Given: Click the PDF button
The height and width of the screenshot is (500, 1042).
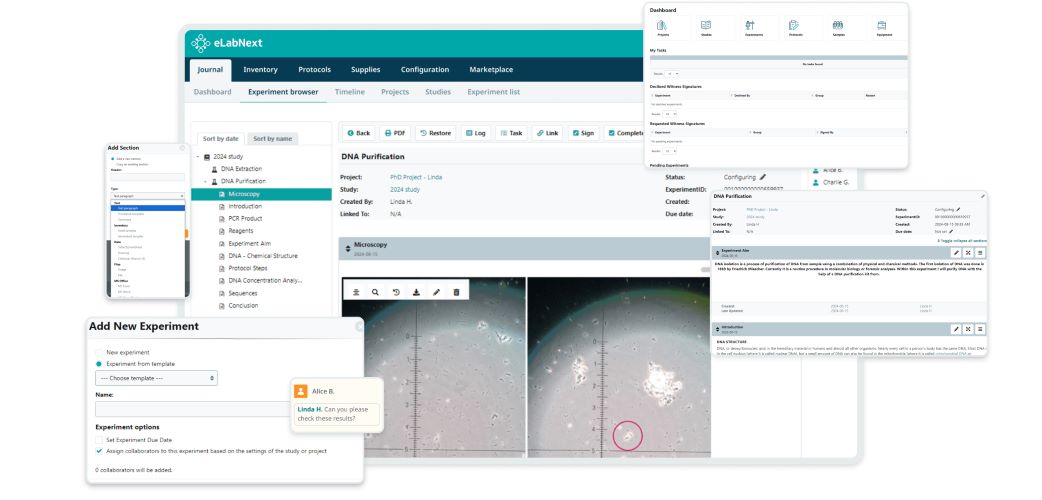Looking at the screenshot, I should pyautogui.click(x=395, y=133).
